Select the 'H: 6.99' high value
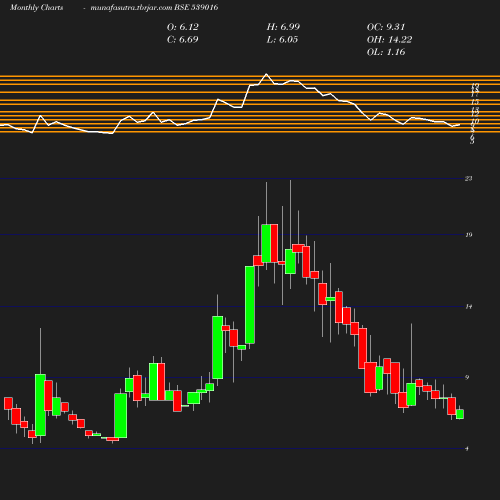The height and width of the screenshot is (500, 500). pos(283,27)
